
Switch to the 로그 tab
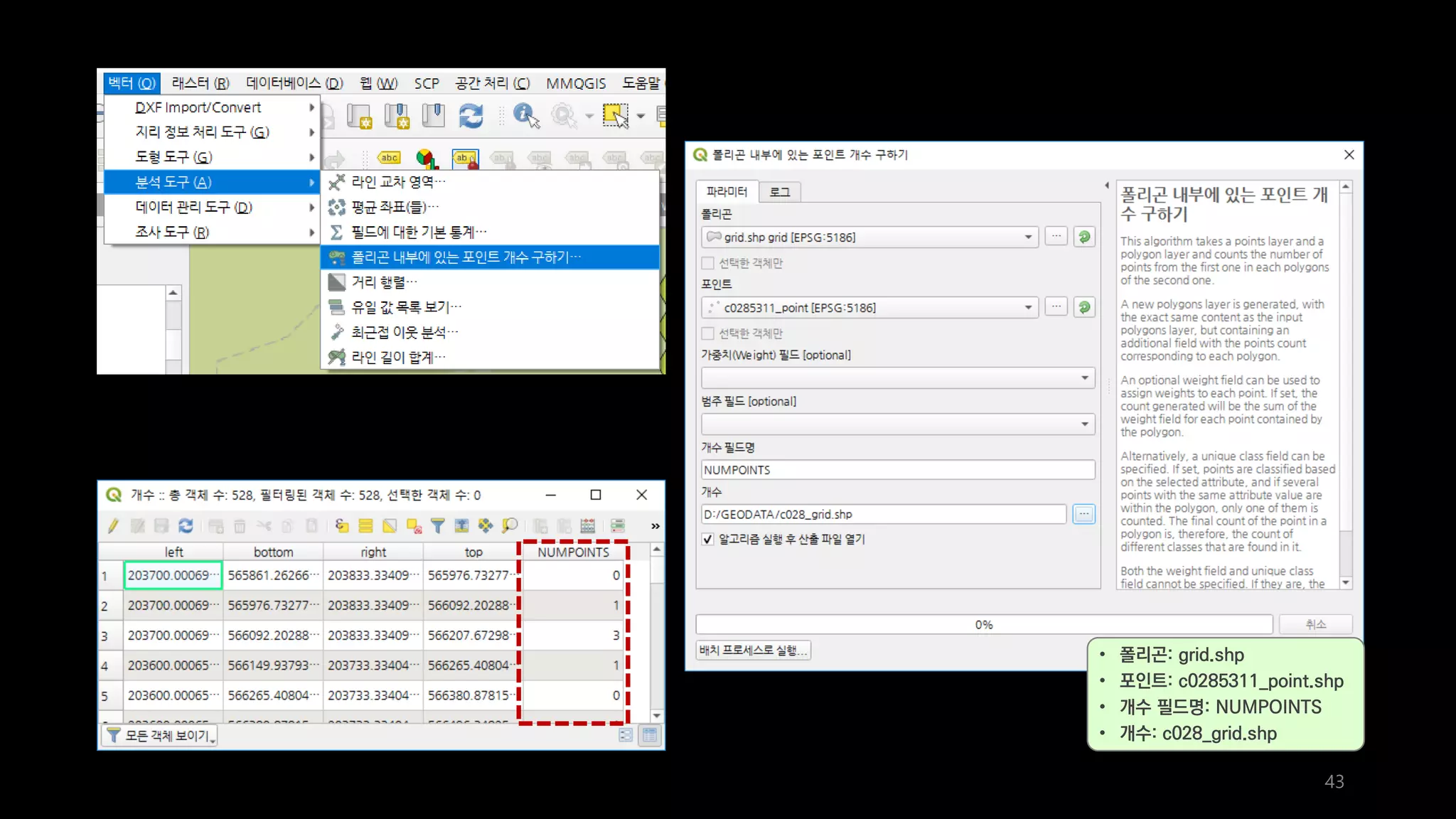coord(779,192)
